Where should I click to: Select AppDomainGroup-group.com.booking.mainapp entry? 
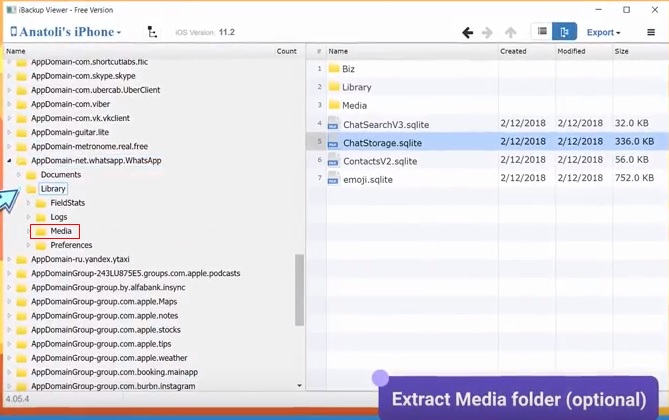click(x=114, y=372)
